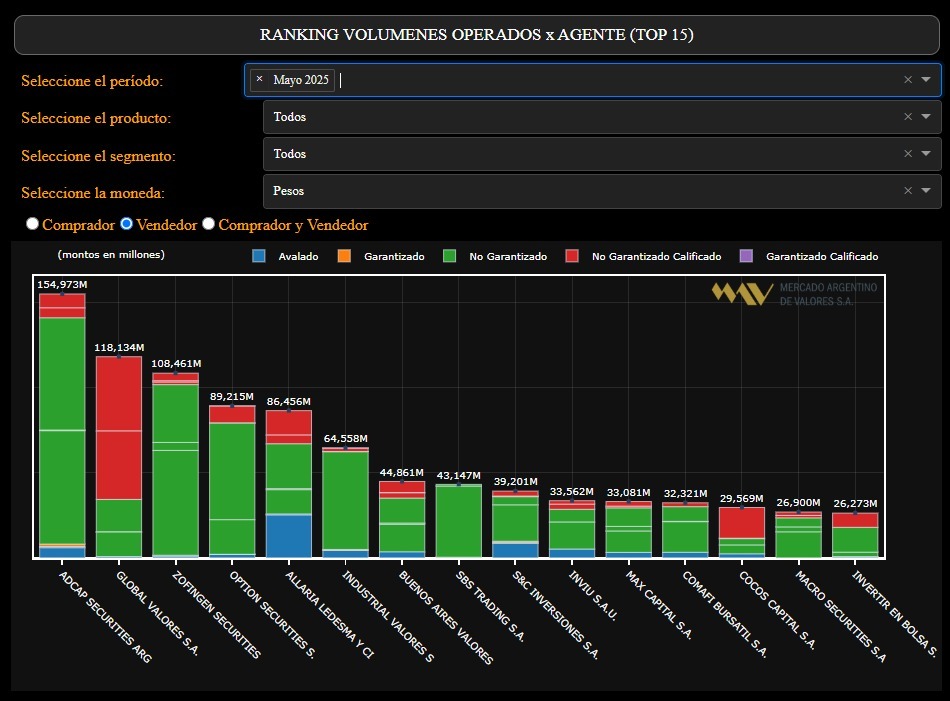The width and height of the screenshot is (950, 701).
Task: Click the BUENOS AIRES VALORES axis label
Action: point(446,617)
